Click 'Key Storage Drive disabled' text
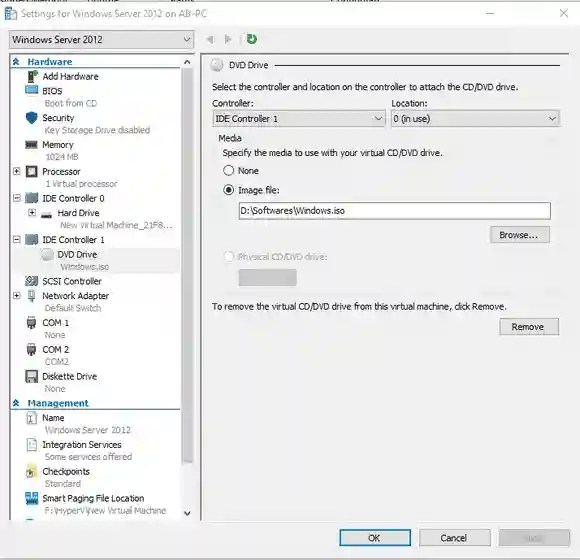This screenshot has width=580, height=560. click(97, 130)
